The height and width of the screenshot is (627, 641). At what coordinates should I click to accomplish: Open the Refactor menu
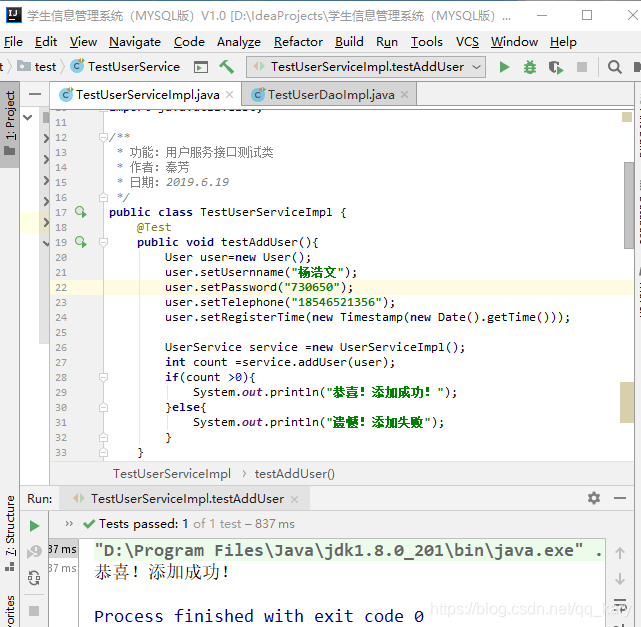pos(298,42)
